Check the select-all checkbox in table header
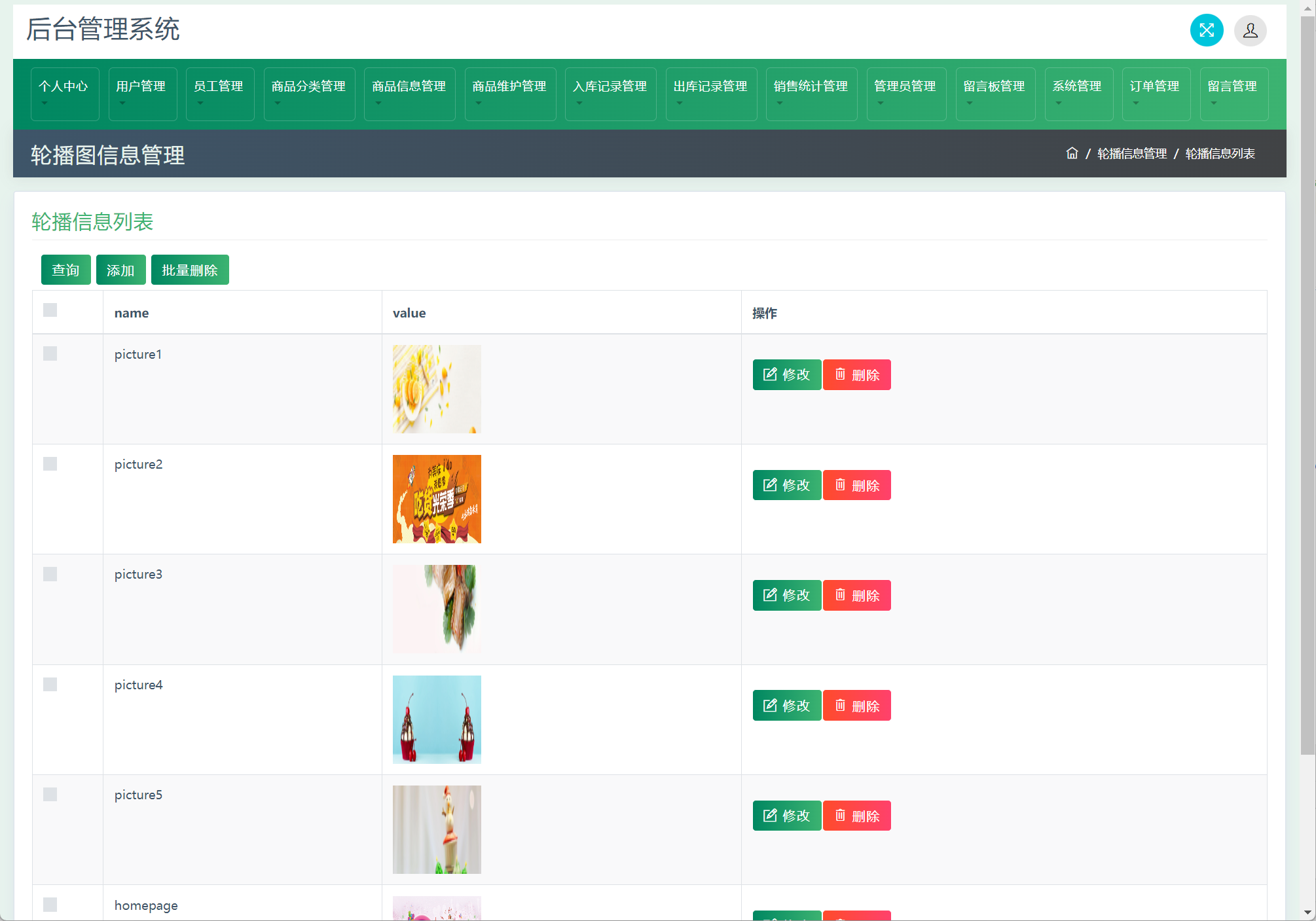 pos(50,310)
